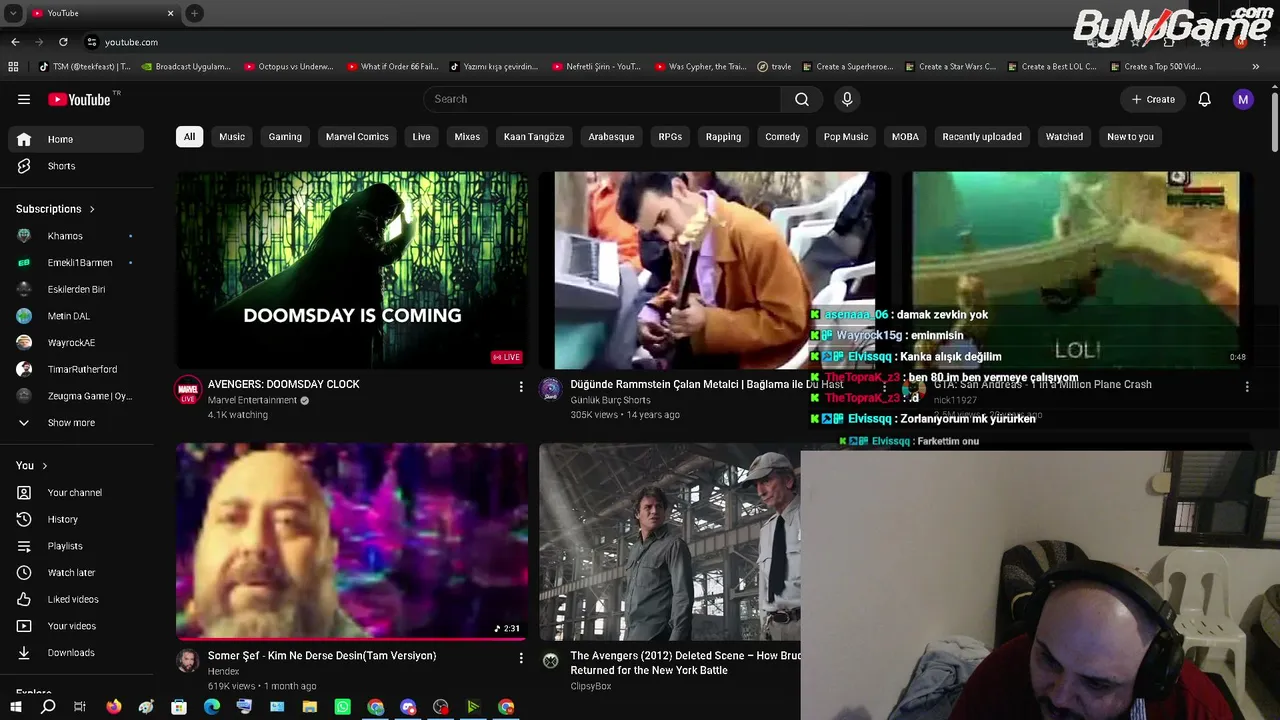
Task: Open WhatsApp from the taskbar
Action: 343,707
